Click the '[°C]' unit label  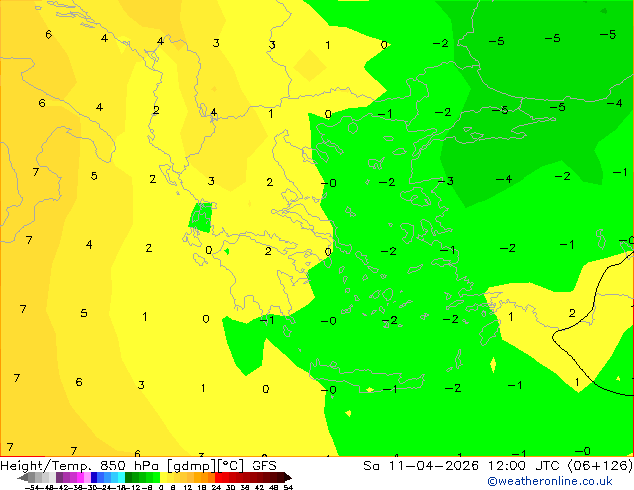(231, 466)
